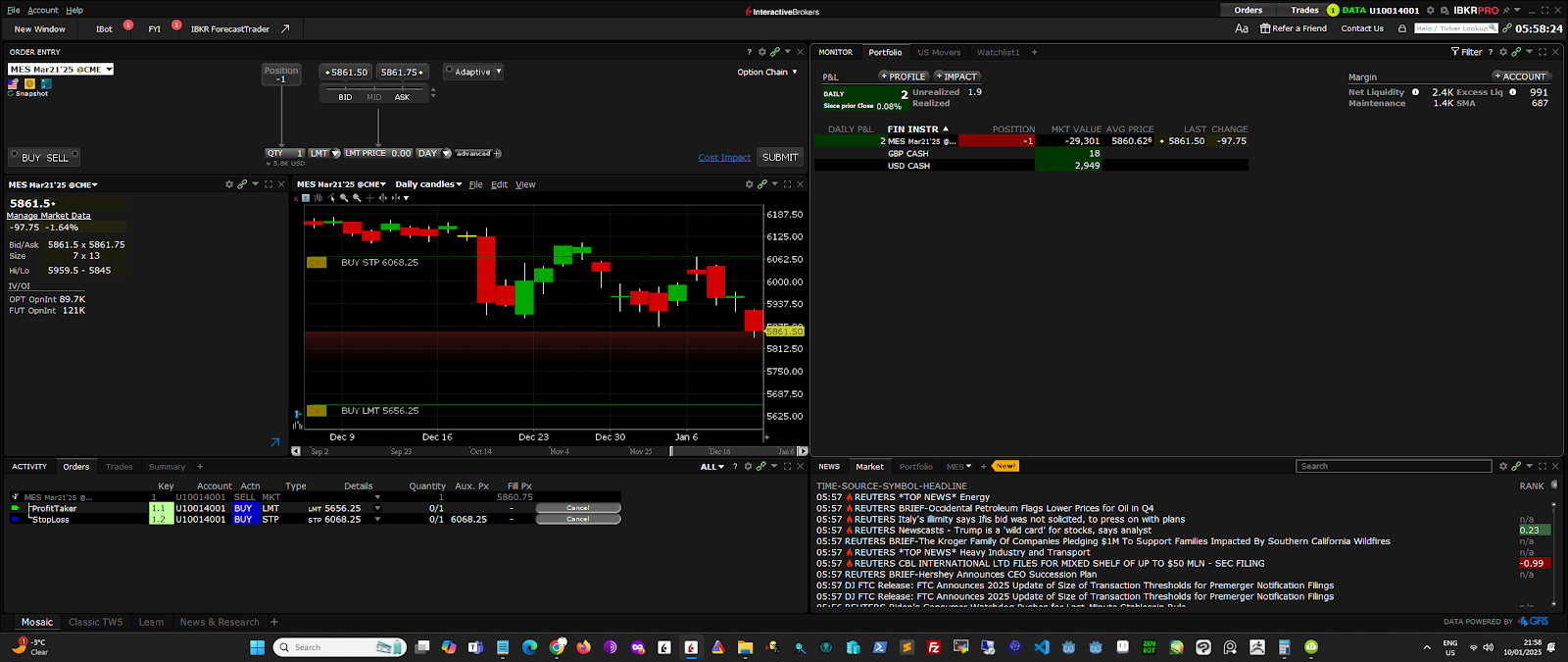
Task: Switch to the Watchlist1 tab
Action: tap(998, 52)
